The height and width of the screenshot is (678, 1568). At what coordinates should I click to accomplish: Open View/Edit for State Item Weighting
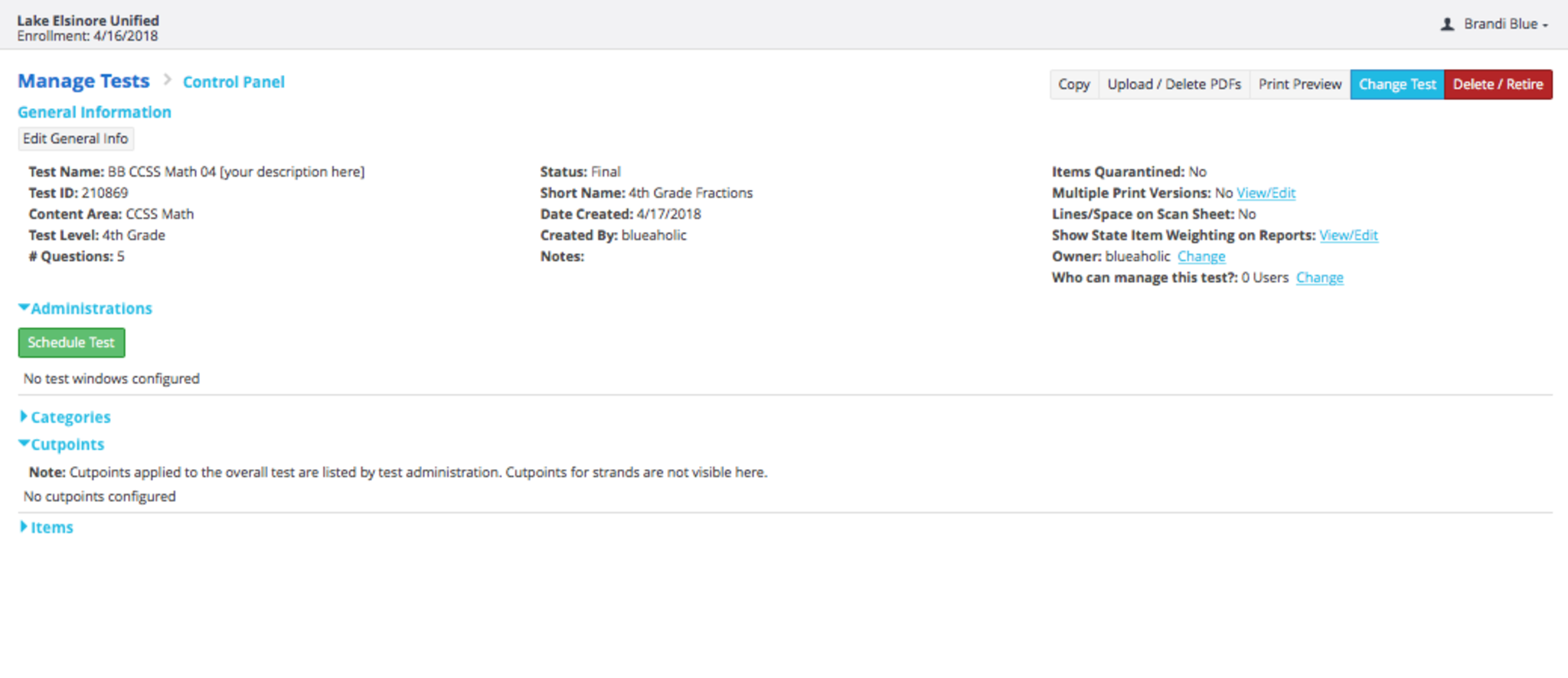point(1348,235)
